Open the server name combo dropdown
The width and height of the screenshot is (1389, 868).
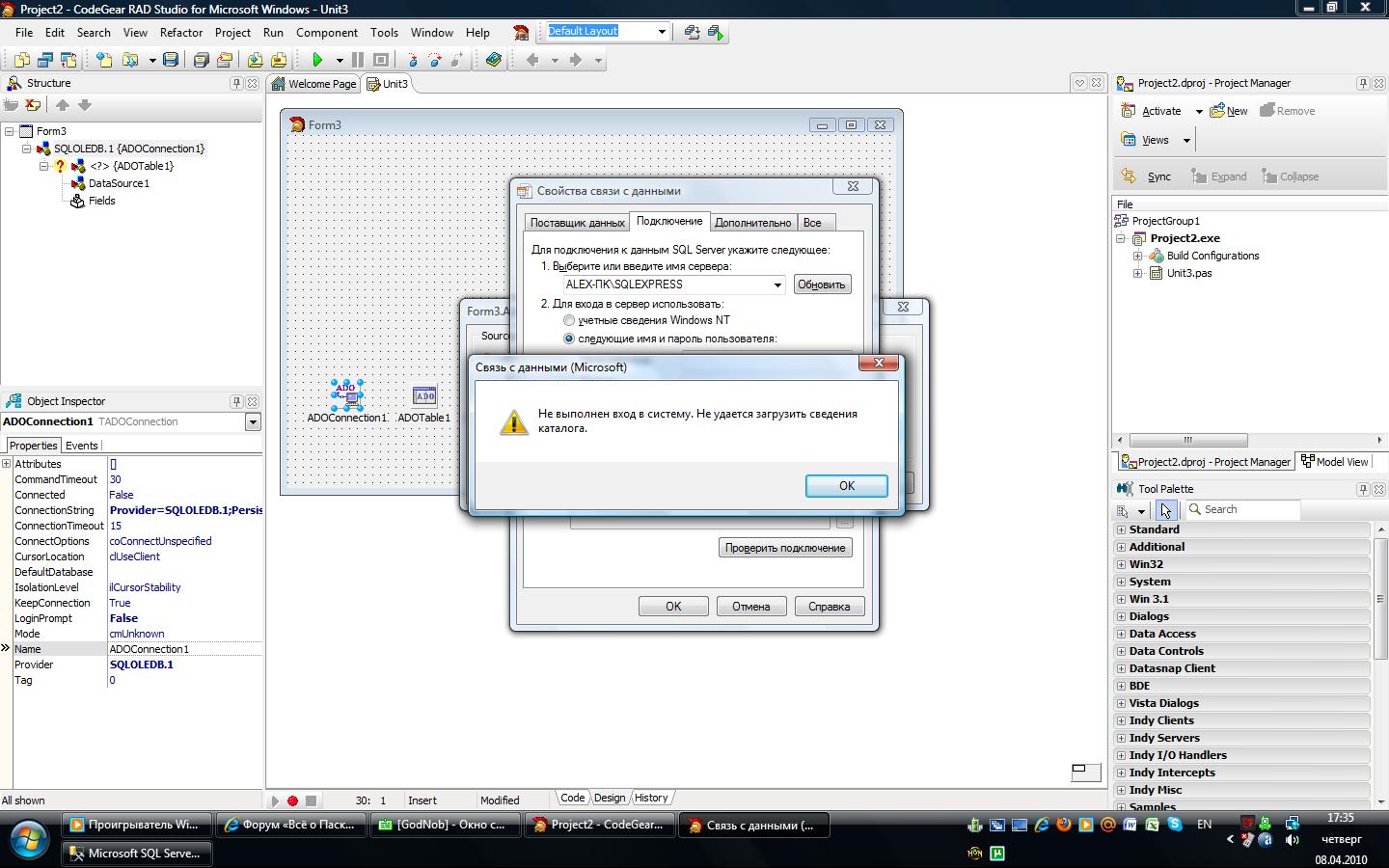point(777,285)
